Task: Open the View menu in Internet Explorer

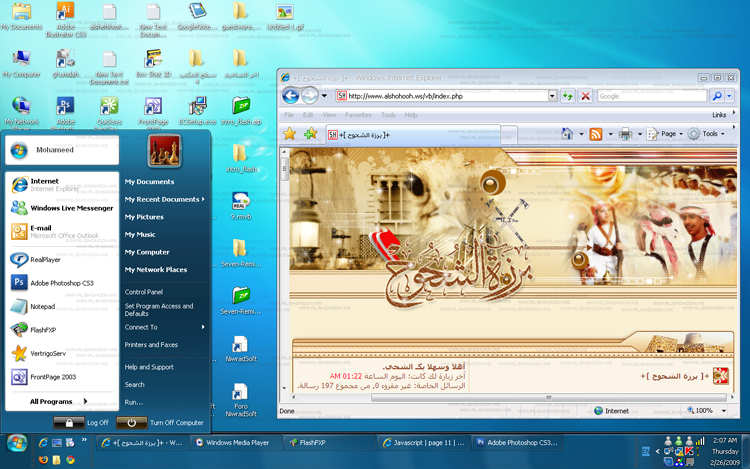Action: [x=329, y=115]
